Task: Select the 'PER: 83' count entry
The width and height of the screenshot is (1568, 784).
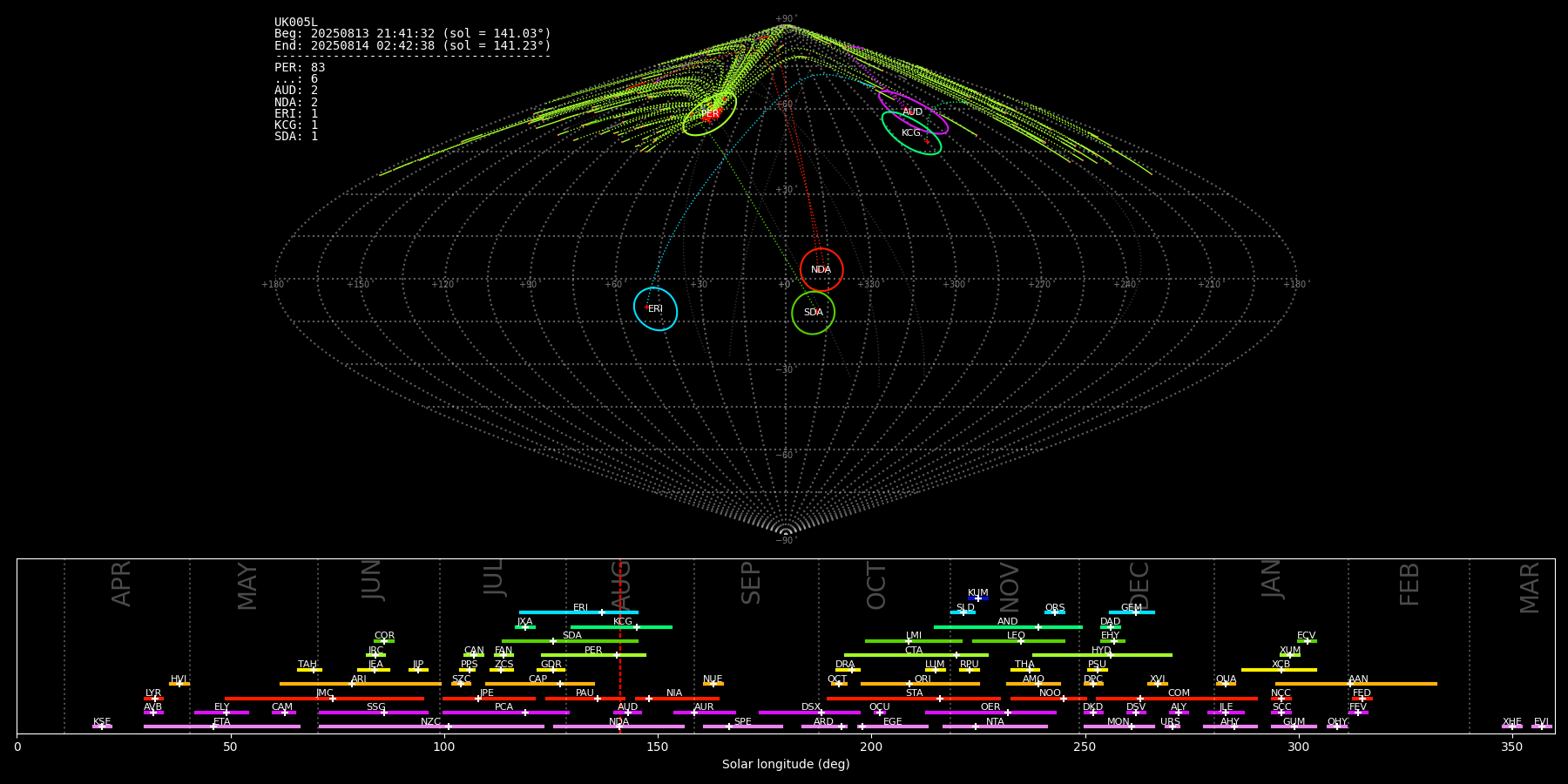Action: 300,67
